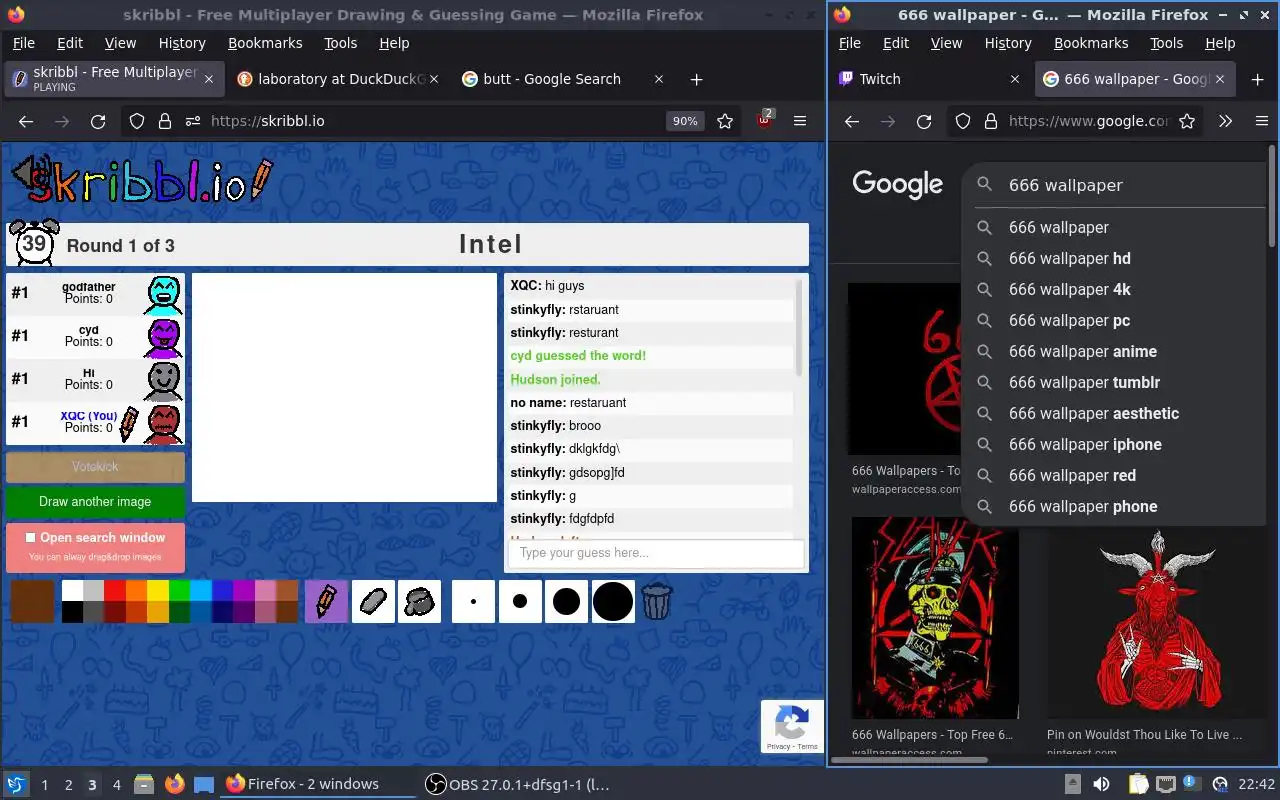
Task: Click the Votekick button
Action: [95, 467]
